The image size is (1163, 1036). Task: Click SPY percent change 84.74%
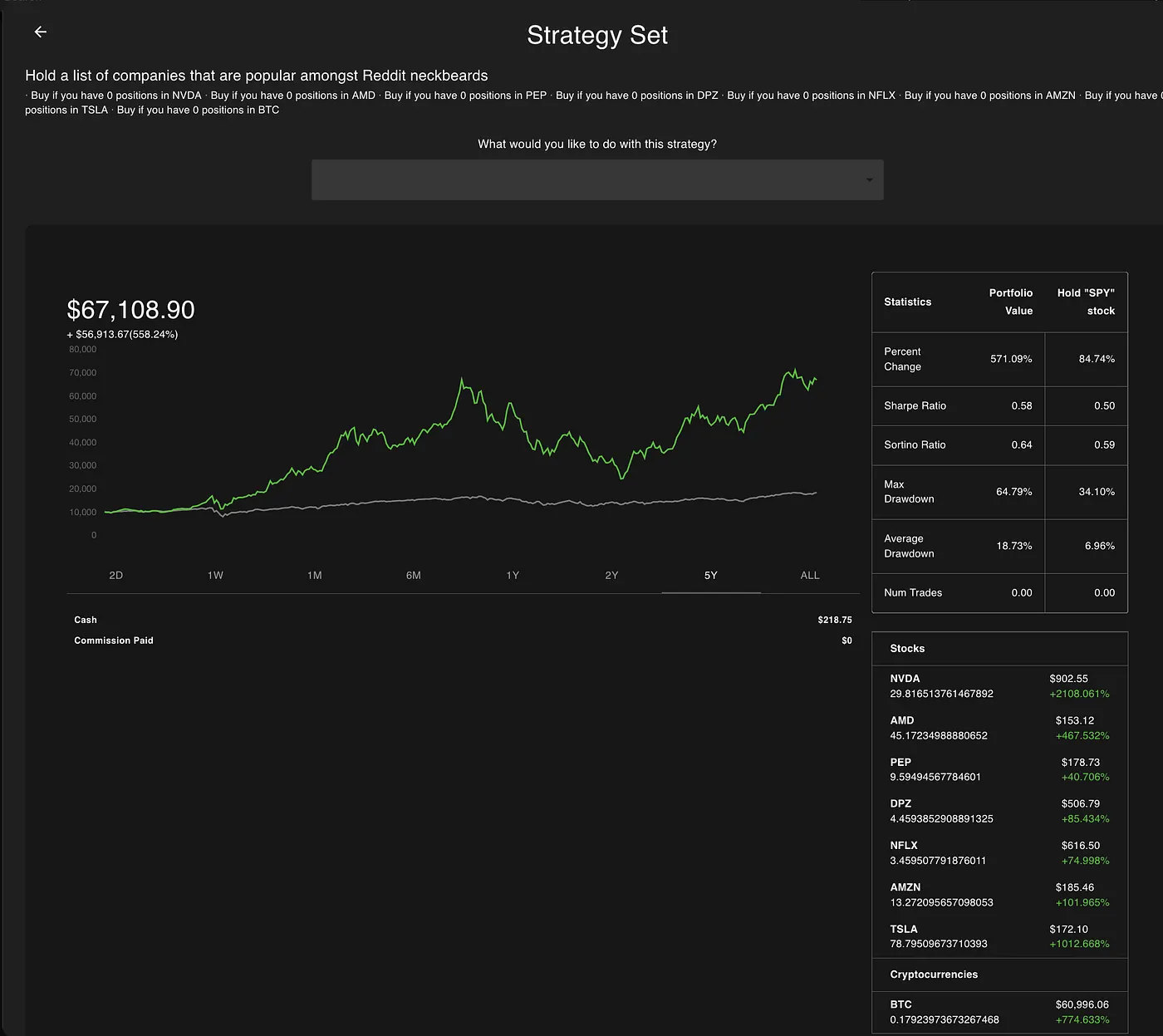[1097, 359]
